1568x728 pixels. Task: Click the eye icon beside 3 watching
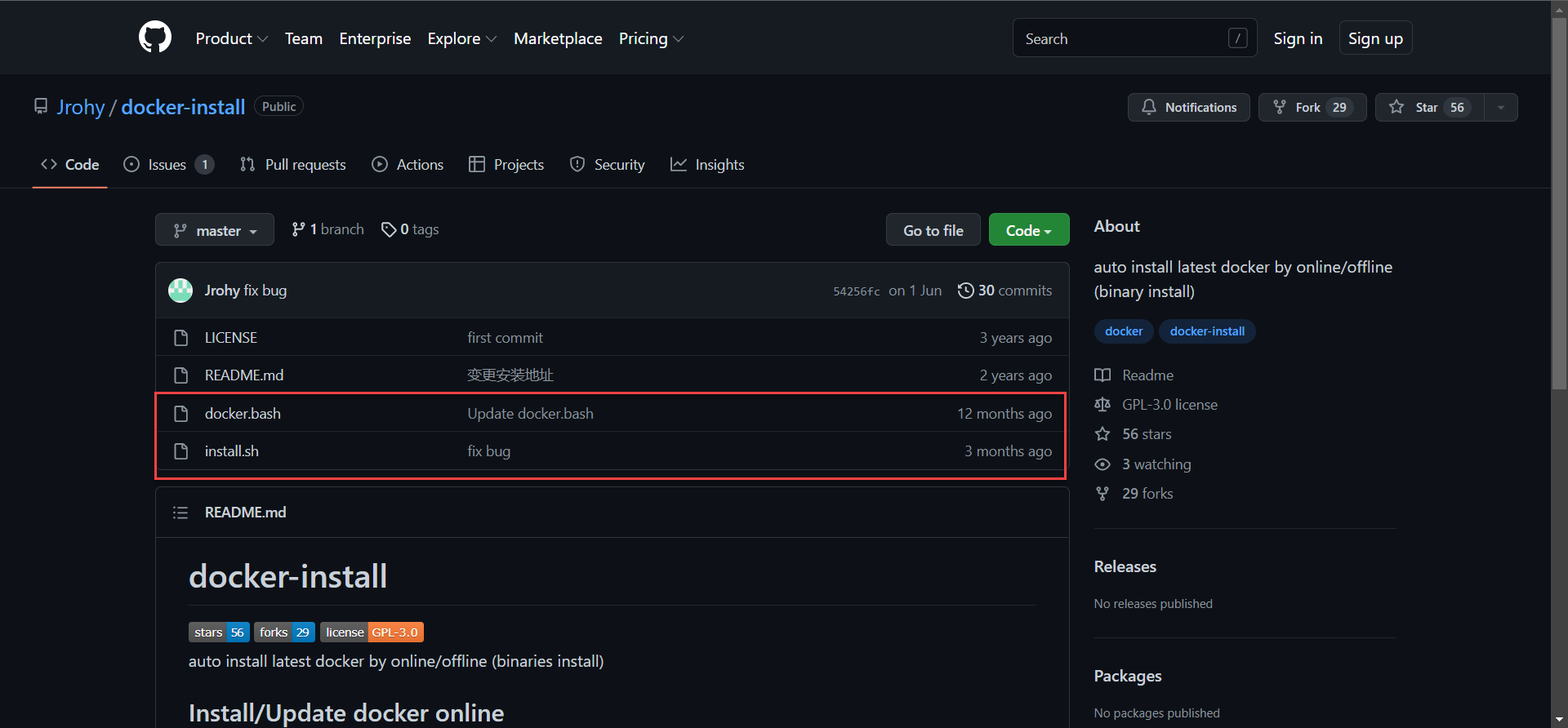(1102, 464)
